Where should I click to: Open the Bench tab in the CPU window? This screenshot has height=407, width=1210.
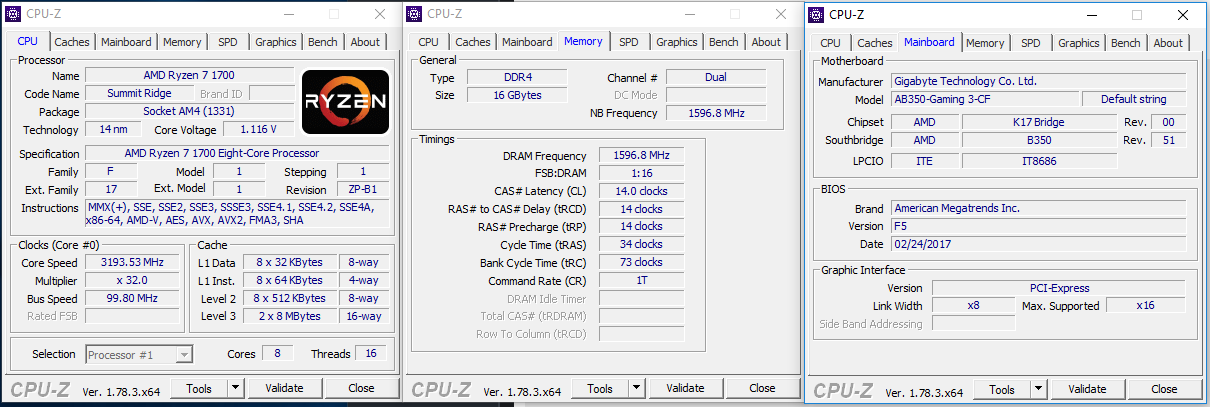pyautogui.click(x=323, y=42)
